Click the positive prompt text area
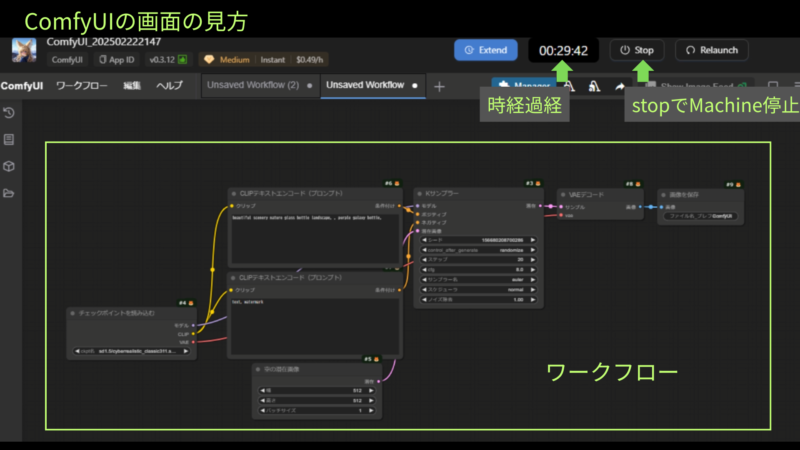This screenshot has height=450, width=800. click(x=315, y=238)
